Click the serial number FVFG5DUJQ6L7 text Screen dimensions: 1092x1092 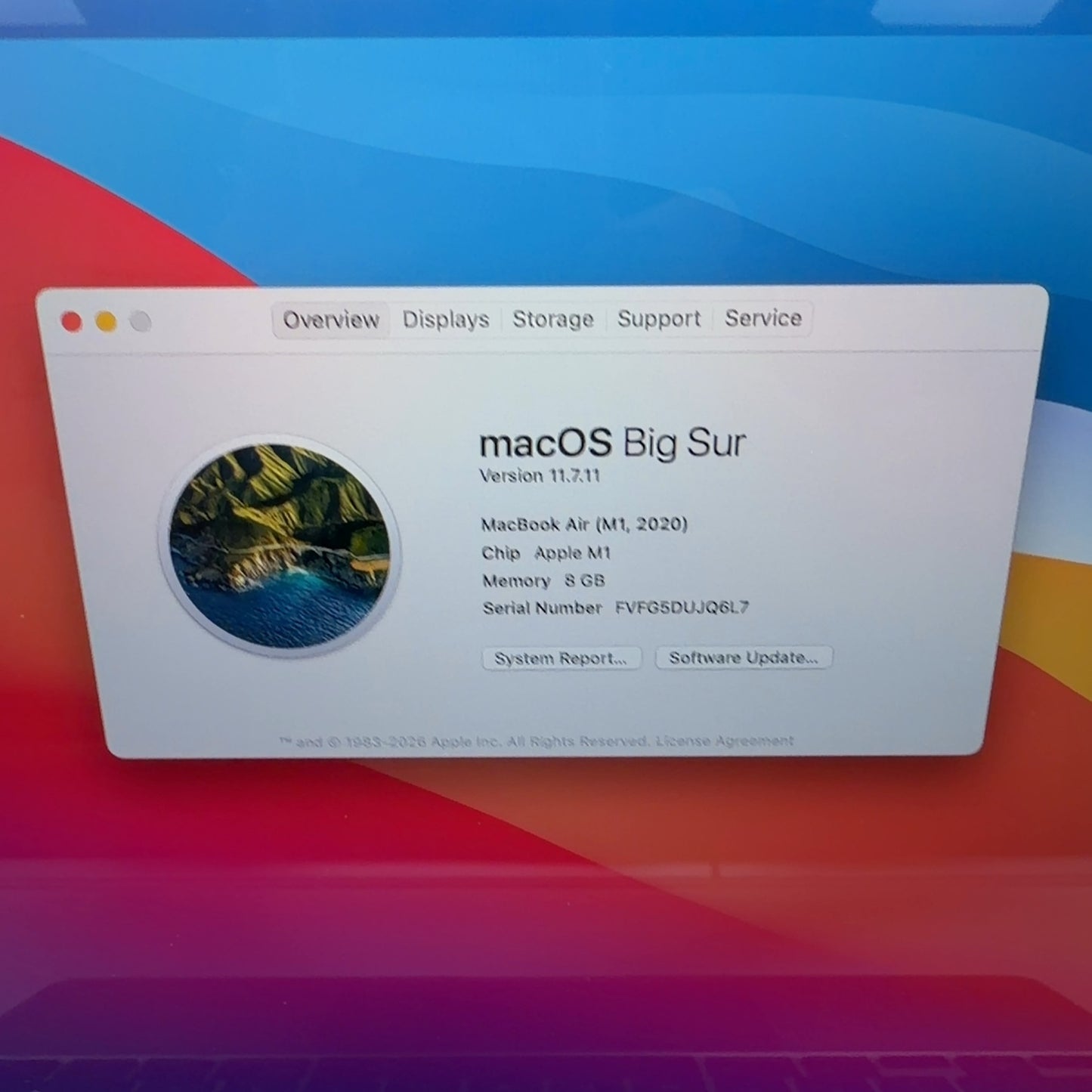coord(682,608)
